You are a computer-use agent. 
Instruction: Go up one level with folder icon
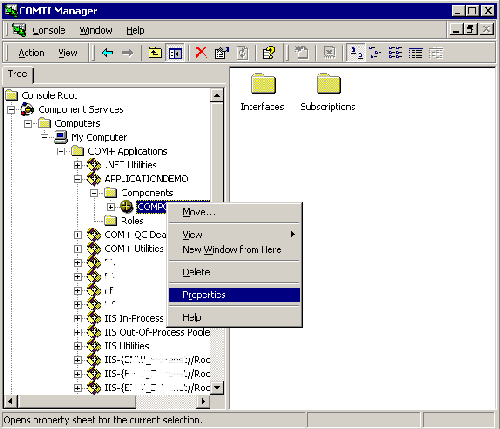pyautogui.click(x=155, y=53)
